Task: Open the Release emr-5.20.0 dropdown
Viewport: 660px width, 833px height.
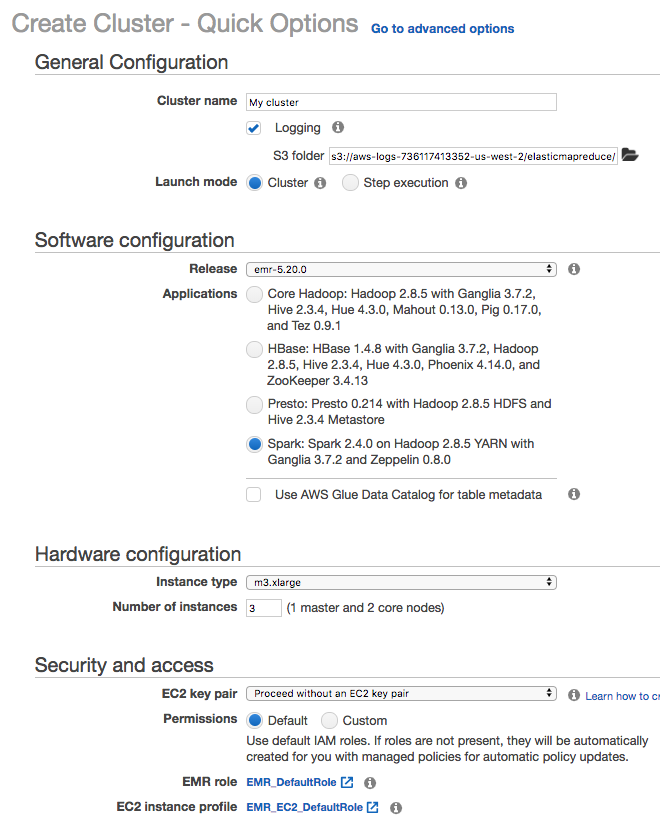Action: (400, 269)
